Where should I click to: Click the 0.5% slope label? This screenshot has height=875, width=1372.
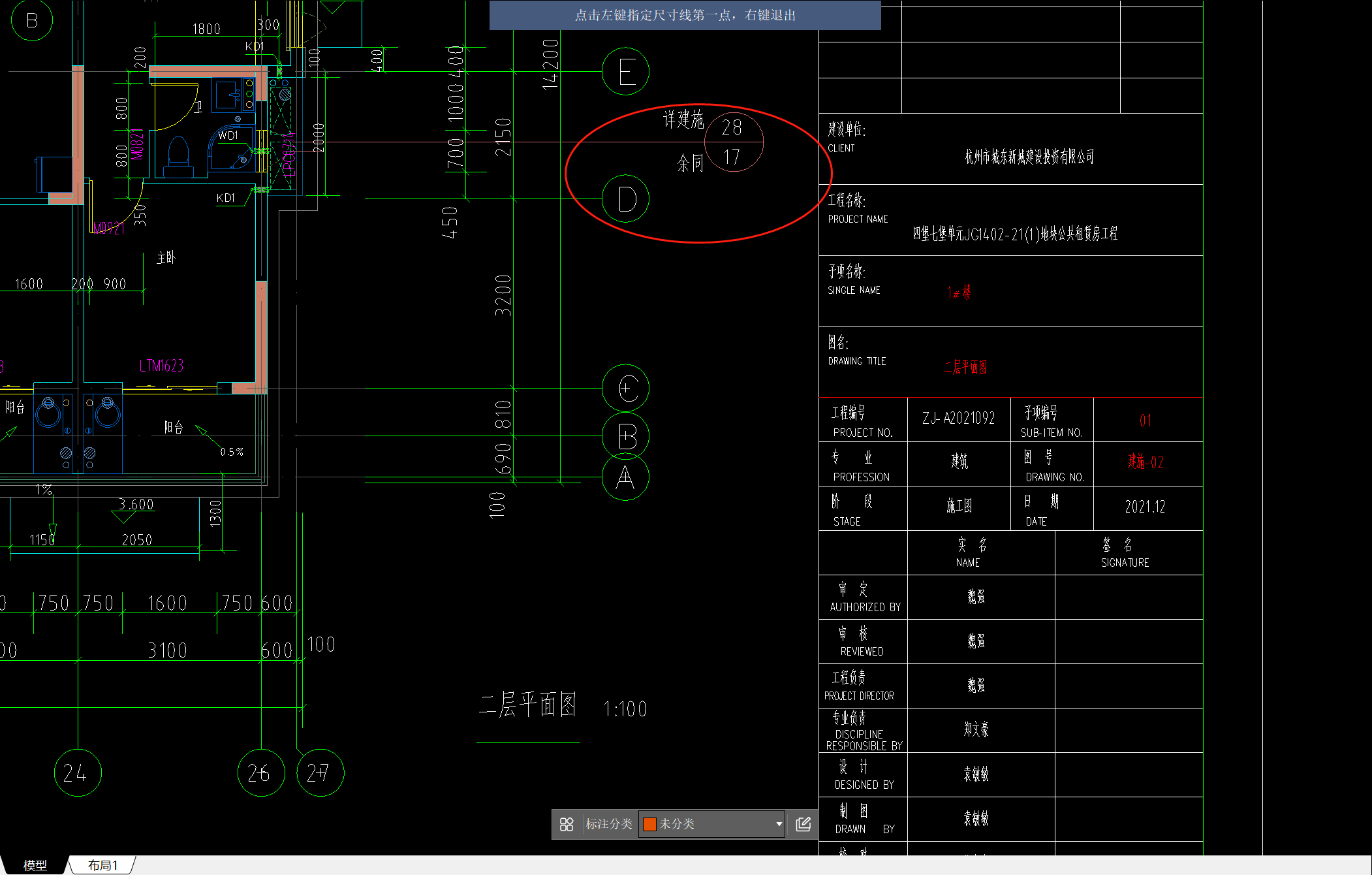[x=232, y=452]
